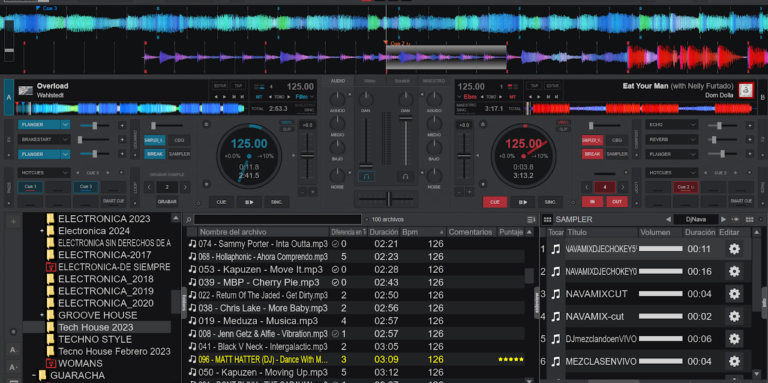Halve the deck A loop with left arrow
The image size is (768, 383).
150,187
